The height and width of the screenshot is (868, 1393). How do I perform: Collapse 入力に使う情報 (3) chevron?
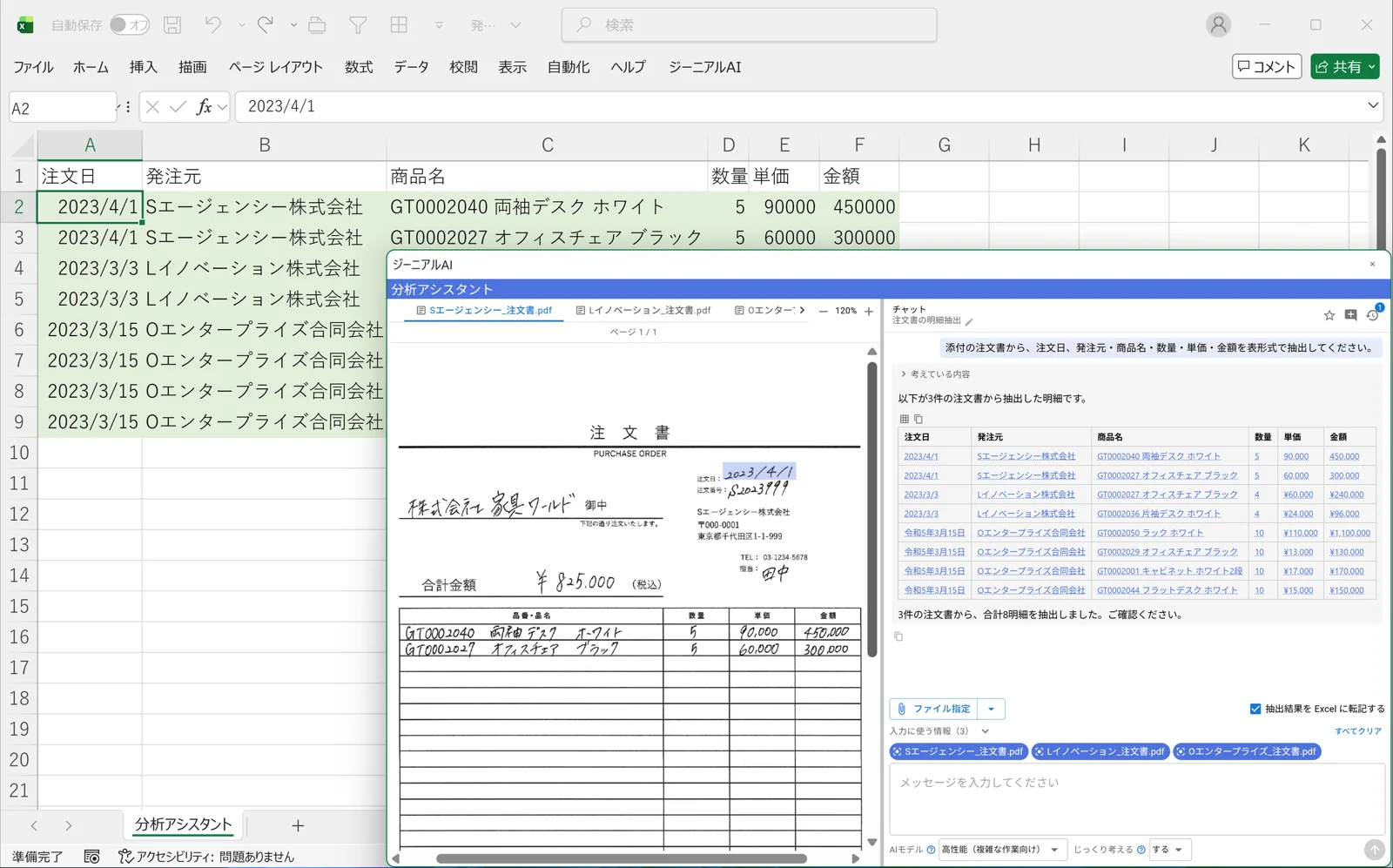(x=985, y=731)
